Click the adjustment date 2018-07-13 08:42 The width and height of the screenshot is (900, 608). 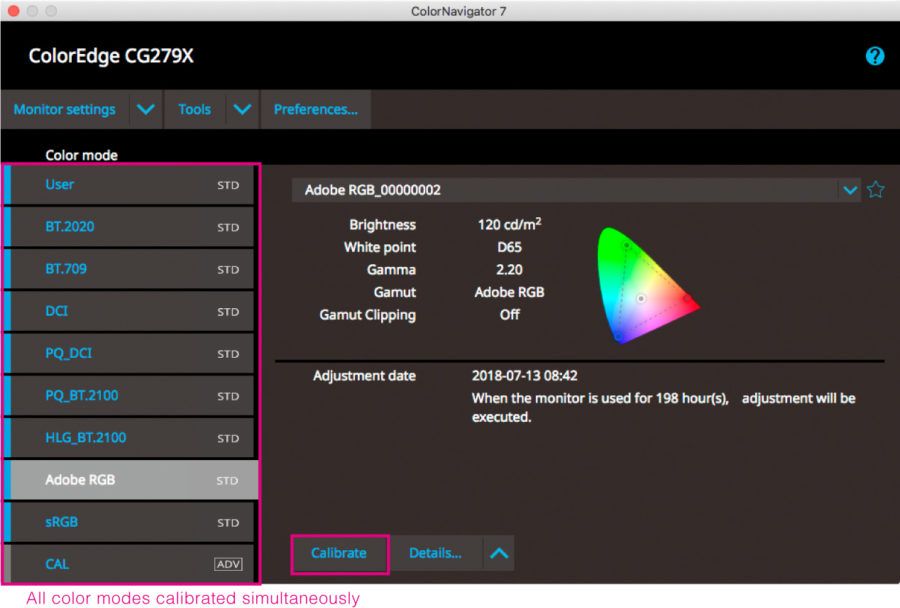coord(524,376)
